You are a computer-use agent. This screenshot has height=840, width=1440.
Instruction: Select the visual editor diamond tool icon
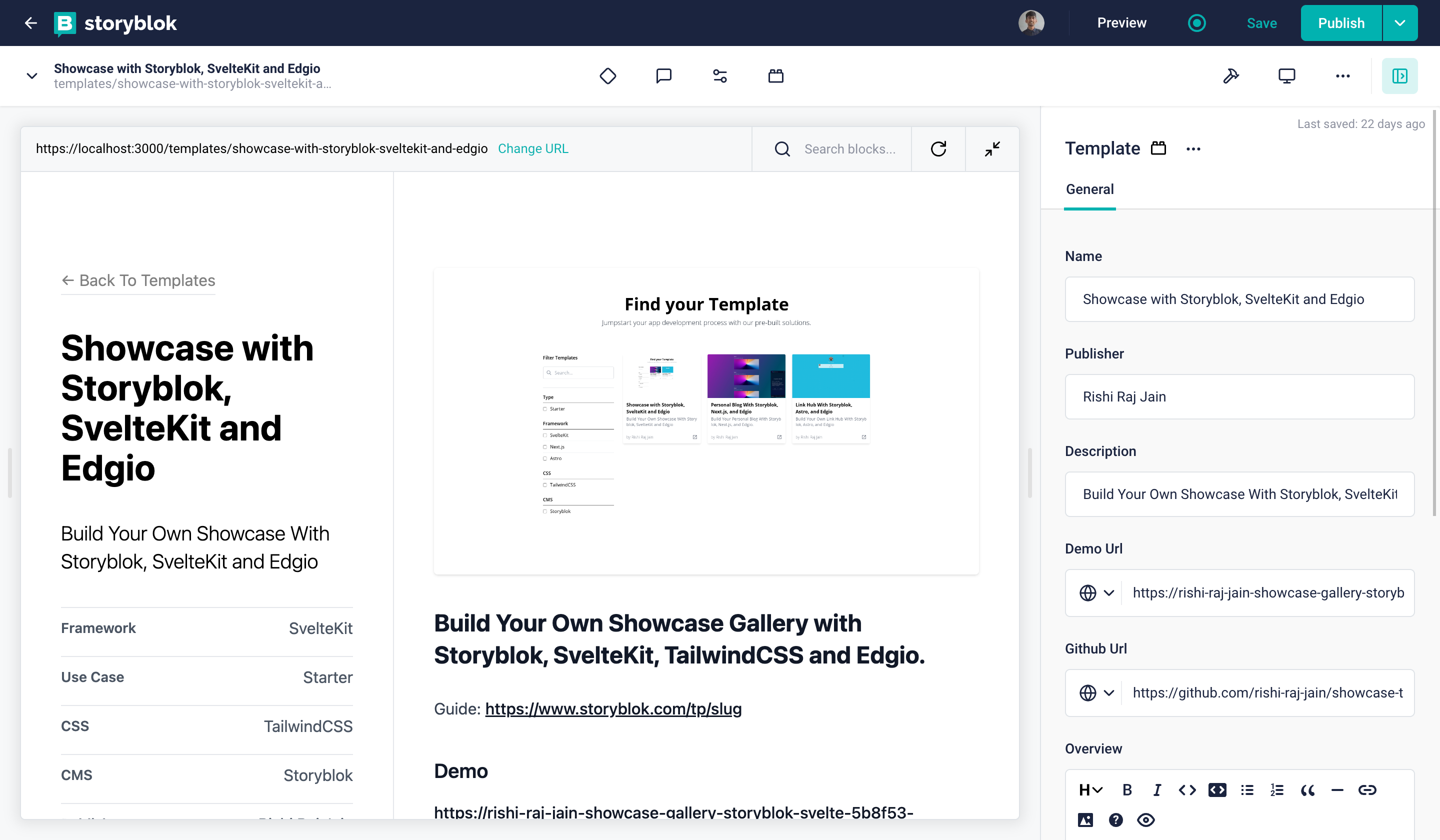coord(608,75)
